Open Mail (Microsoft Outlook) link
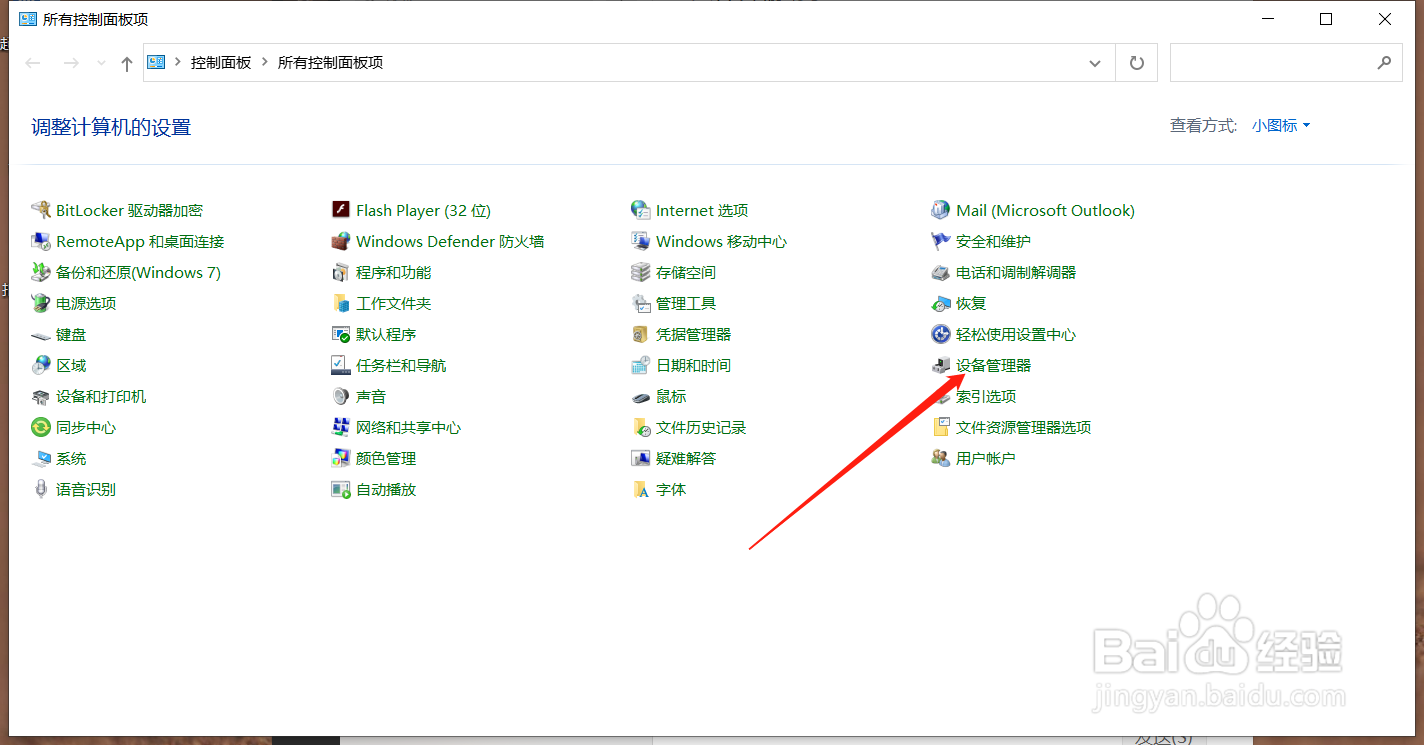The width and height of the screenshot is (1424, 745). (1045, 210)
